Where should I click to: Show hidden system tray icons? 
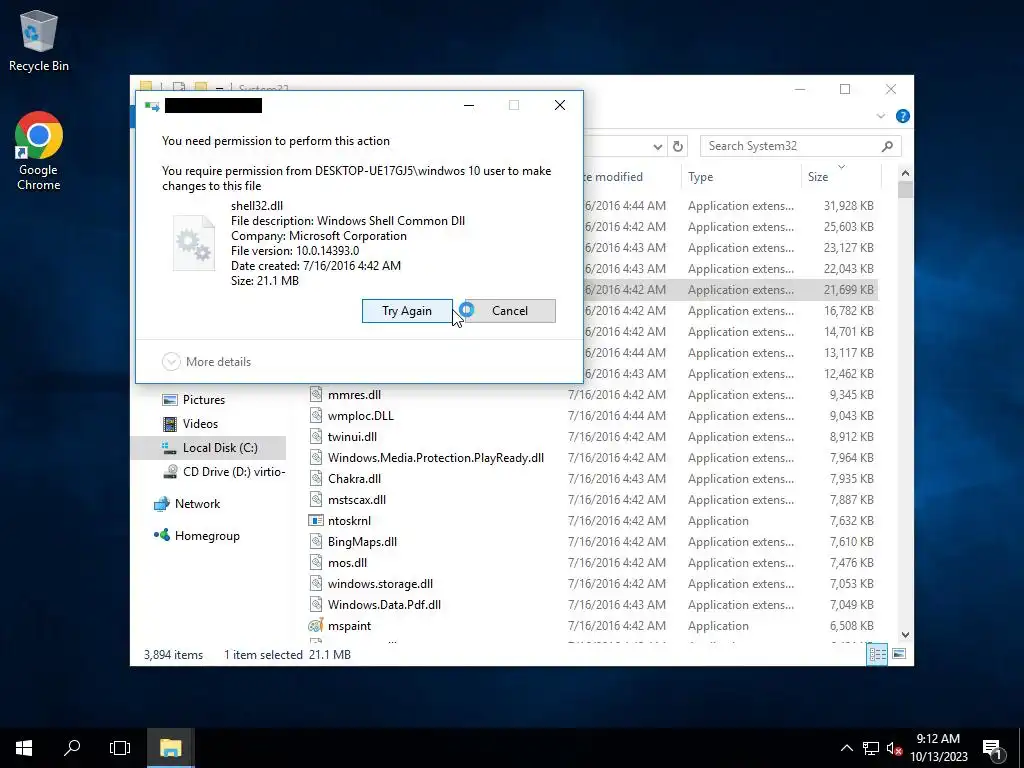pos(846,748)
